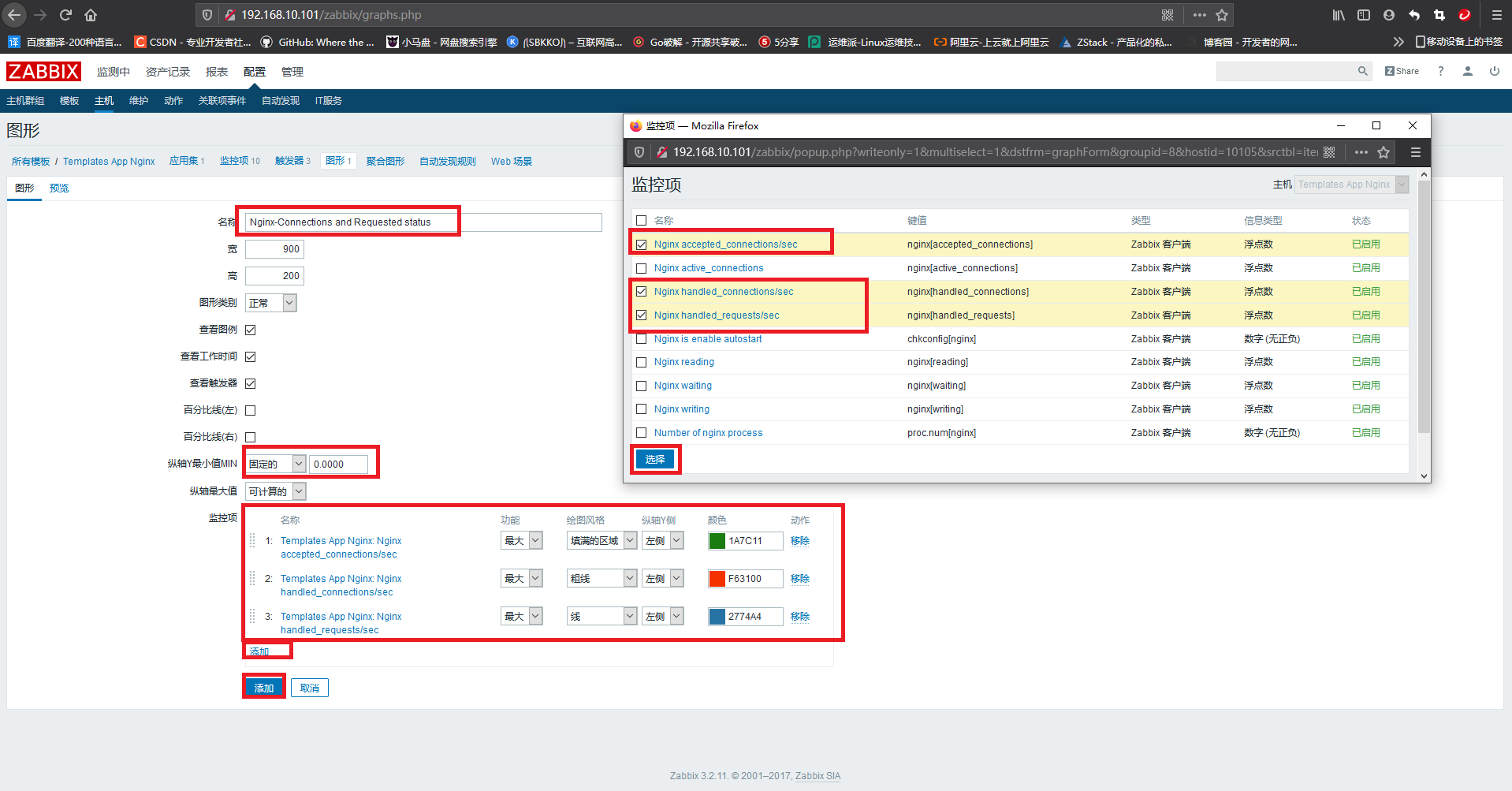Check the Nginx active_connections checkbox
The width and height of the screenshot is (1512, 791).
[641, 268]
